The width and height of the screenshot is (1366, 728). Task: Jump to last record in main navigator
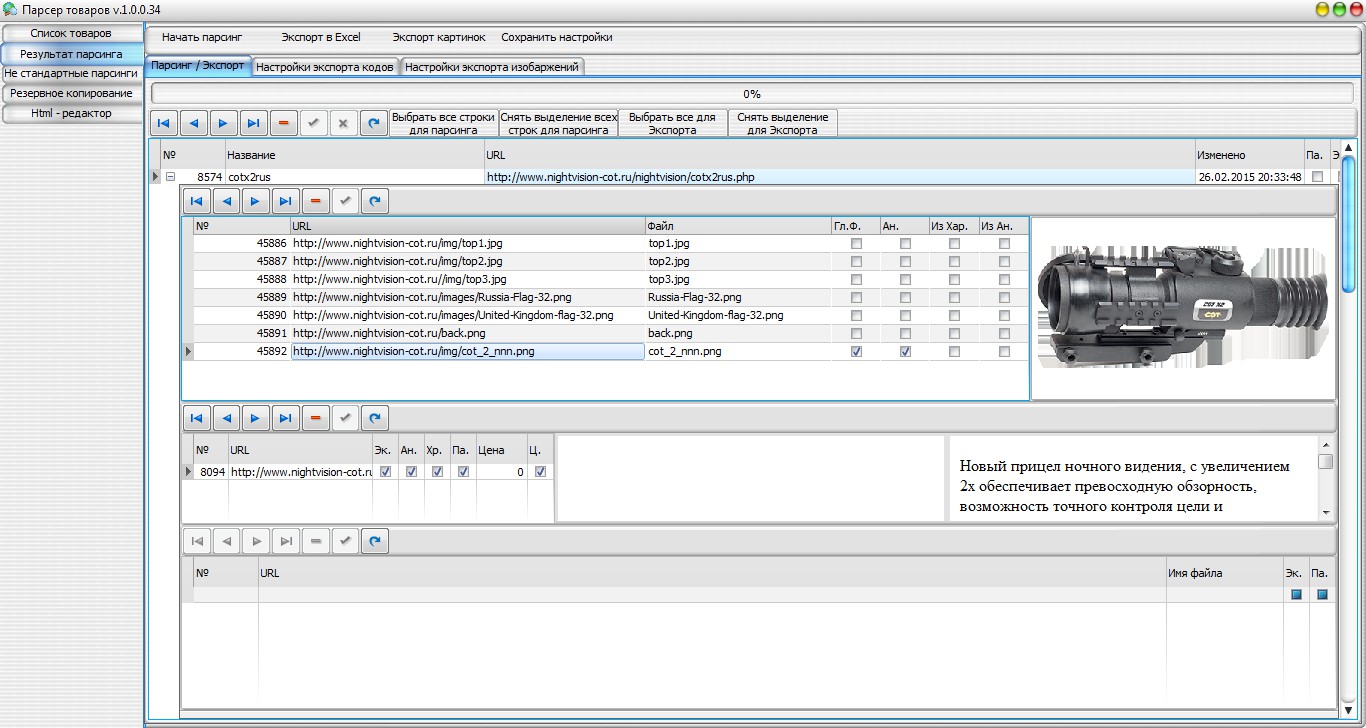(254, 123)
